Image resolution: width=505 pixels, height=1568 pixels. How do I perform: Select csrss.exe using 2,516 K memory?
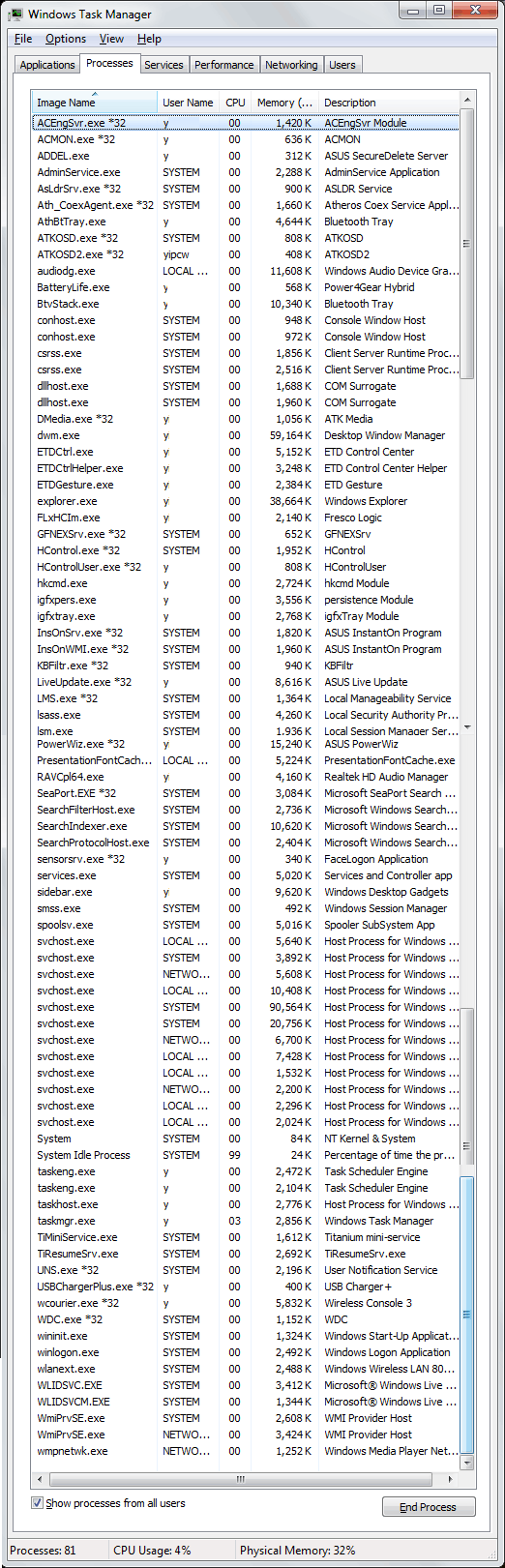point(246,370)
